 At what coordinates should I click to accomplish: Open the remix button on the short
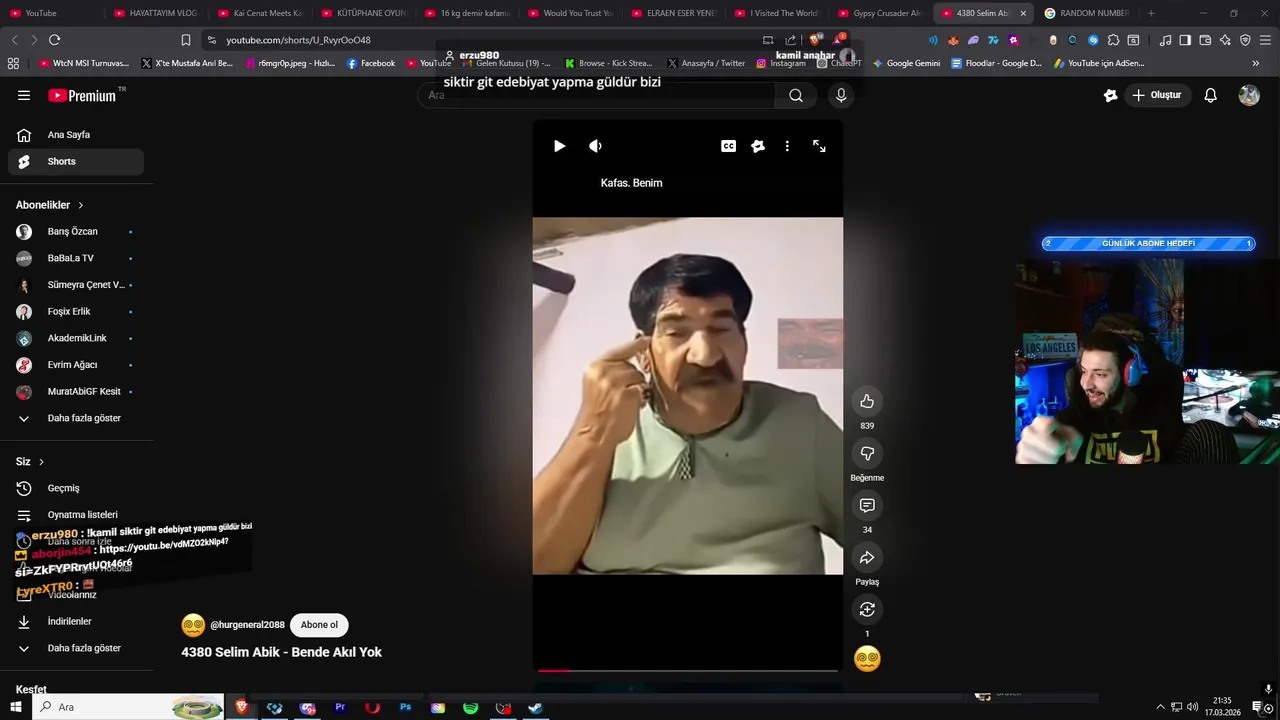tap(867, 609)
